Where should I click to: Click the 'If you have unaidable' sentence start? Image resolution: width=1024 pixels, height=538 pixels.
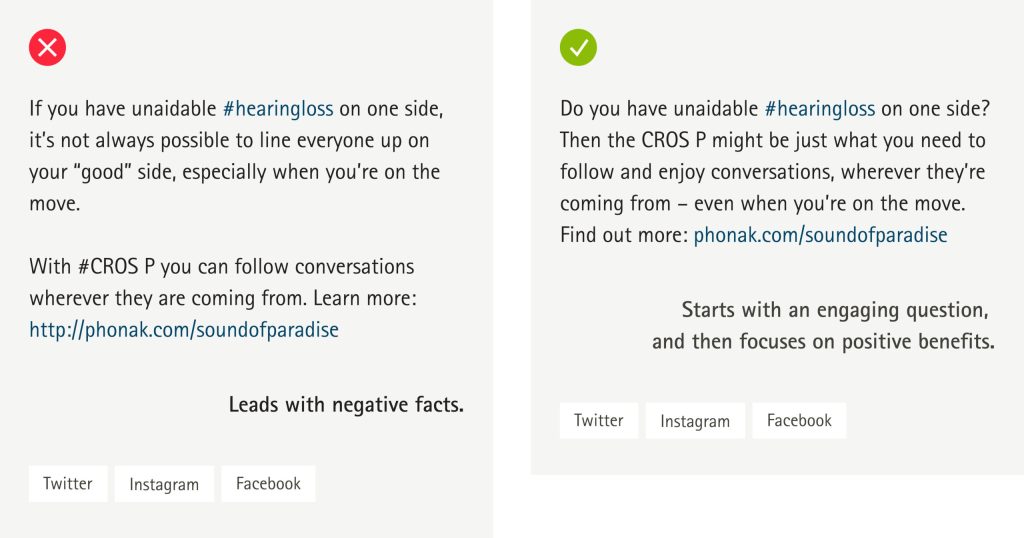[123, 108]
